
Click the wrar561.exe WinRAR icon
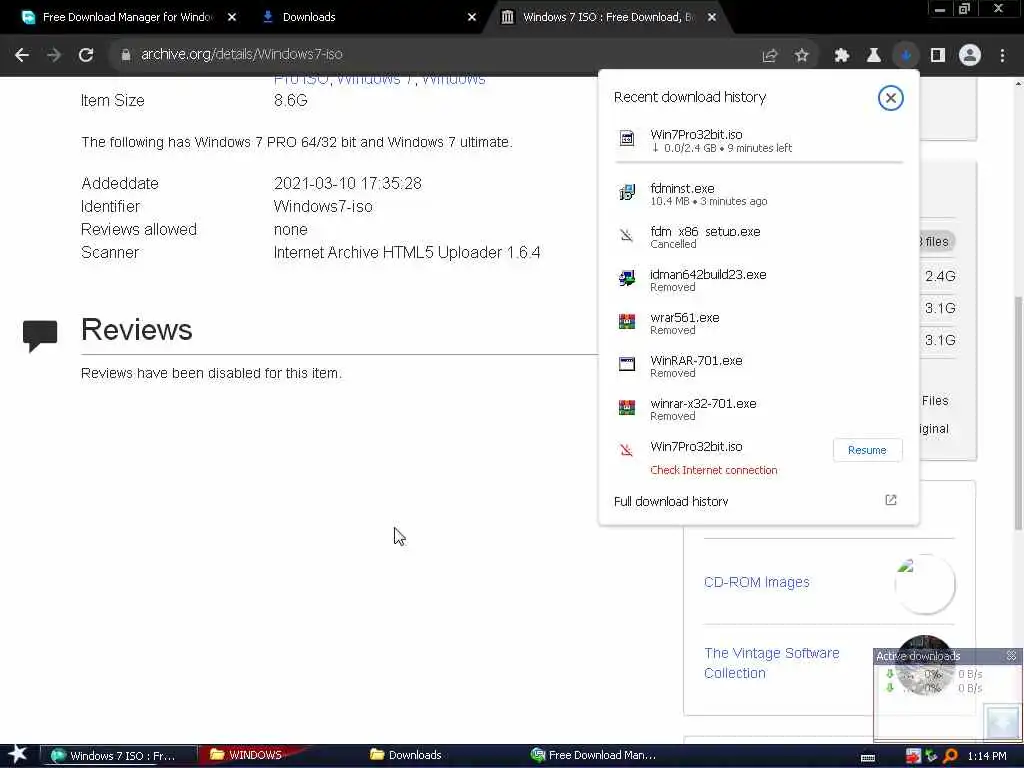pos(627,321)
